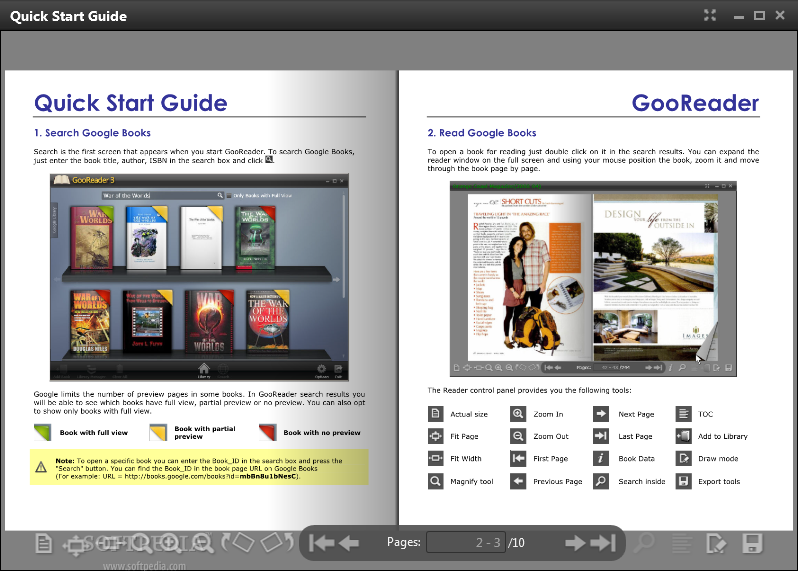
Task: Close the Quick Start Guide window
Action: pyautogui.click(x=780, y=15)
